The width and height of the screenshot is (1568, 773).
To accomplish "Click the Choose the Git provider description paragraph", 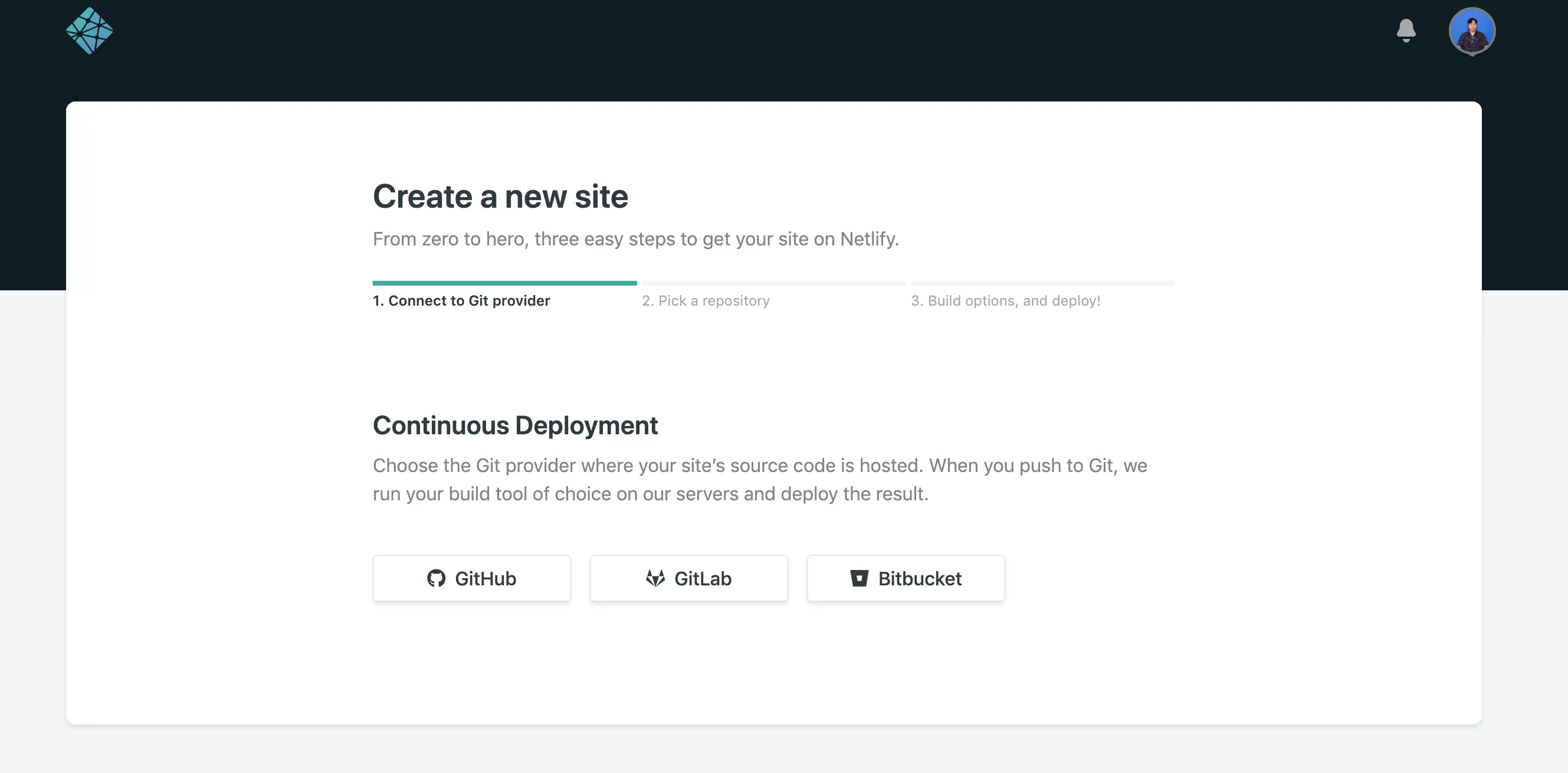I will [759, 480].
